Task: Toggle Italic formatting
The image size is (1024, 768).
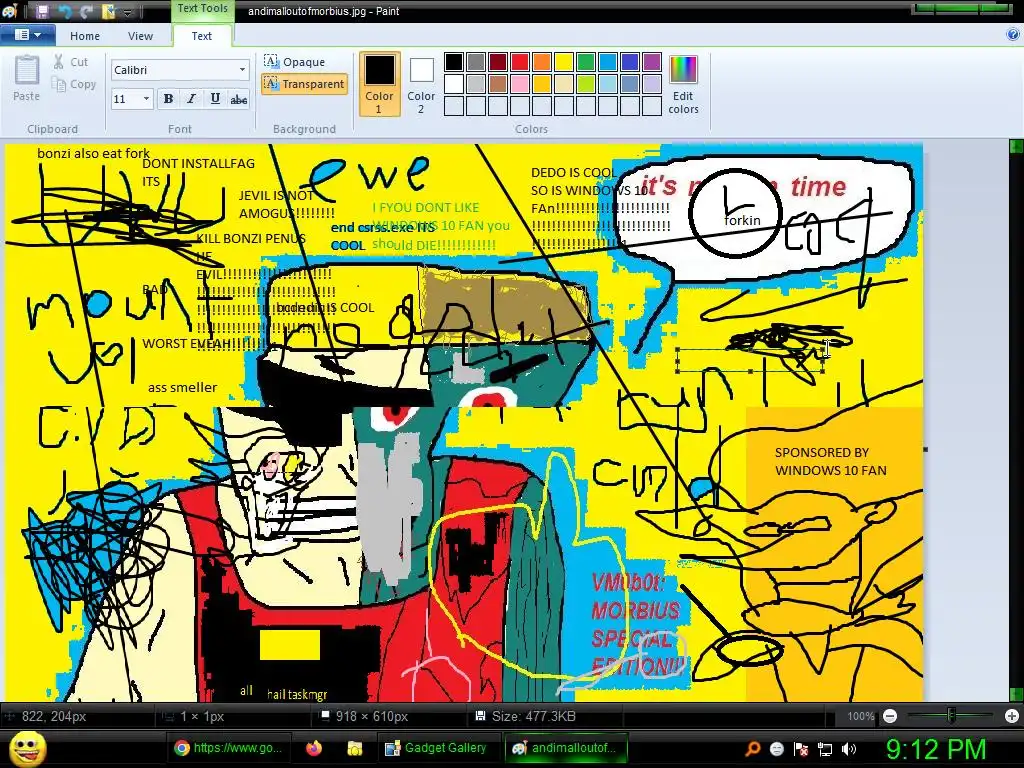Action: 191,99
